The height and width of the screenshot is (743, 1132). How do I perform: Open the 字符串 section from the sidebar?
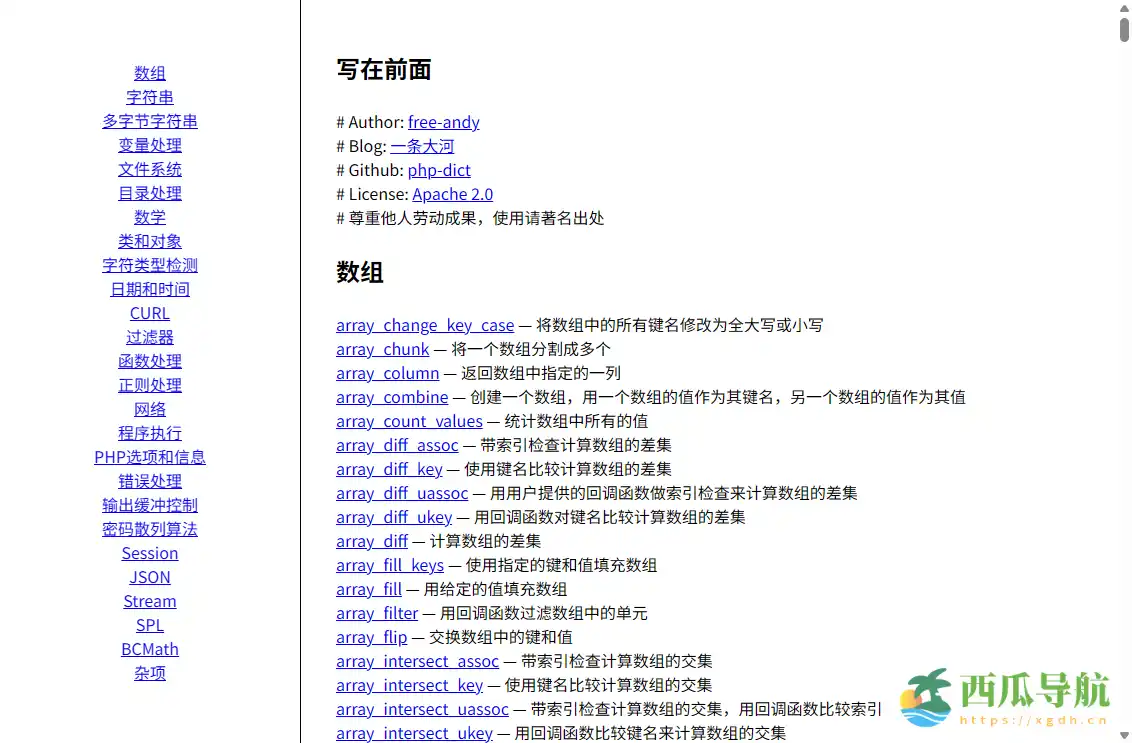pyautogui.click(x=149, y=97)
